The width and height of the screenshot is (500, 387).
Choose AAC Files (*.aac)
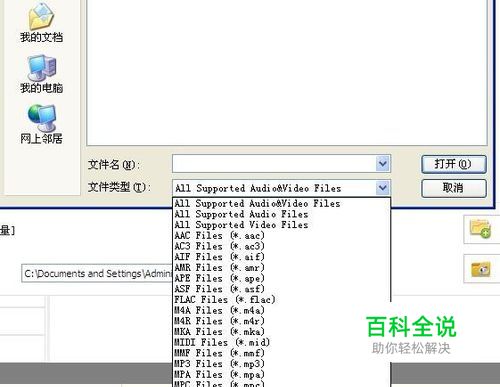tap(282, 235)
